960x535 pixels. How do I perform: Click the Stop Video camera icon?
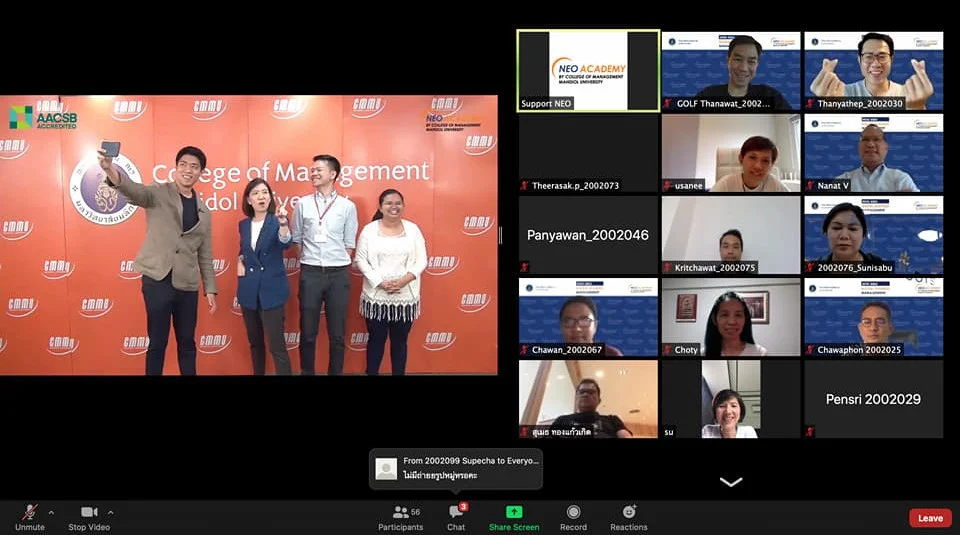[x=89, y=512]
